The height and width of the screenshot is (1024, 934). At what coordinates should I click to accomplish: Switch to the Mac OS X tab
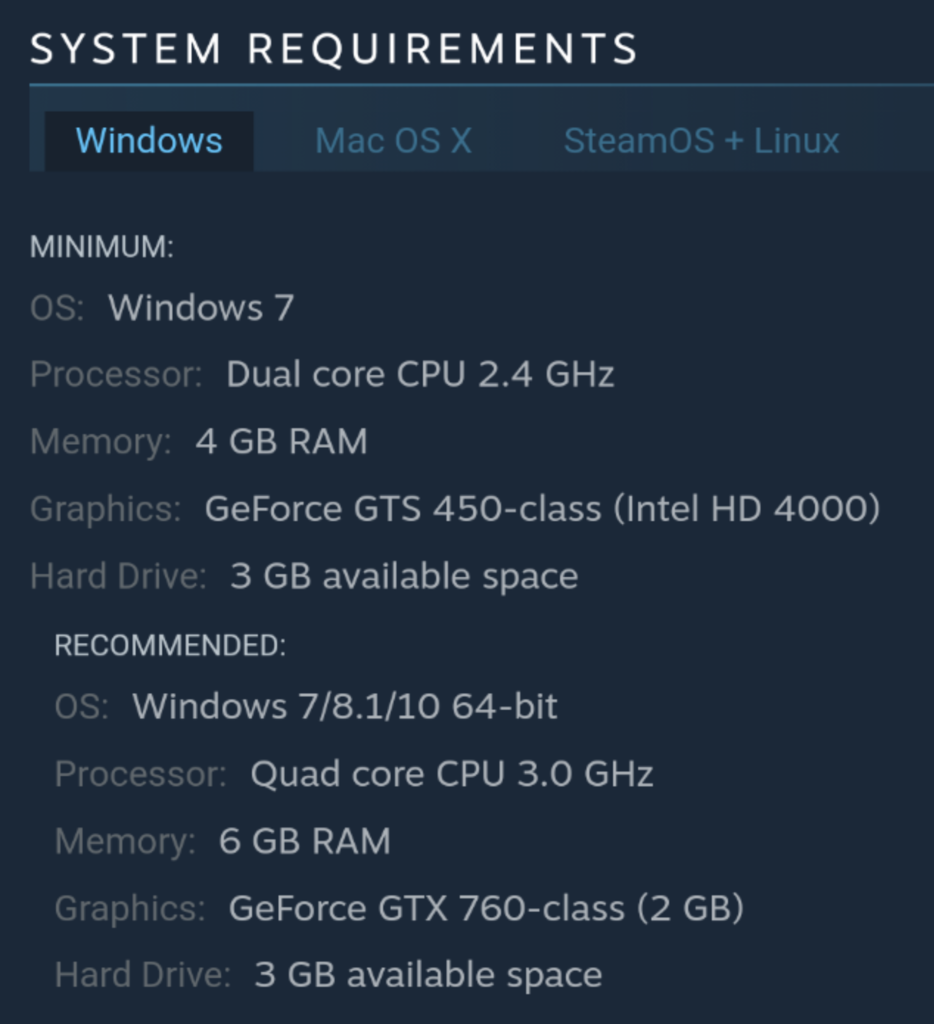pyautogui.click(x=393, y=140)
